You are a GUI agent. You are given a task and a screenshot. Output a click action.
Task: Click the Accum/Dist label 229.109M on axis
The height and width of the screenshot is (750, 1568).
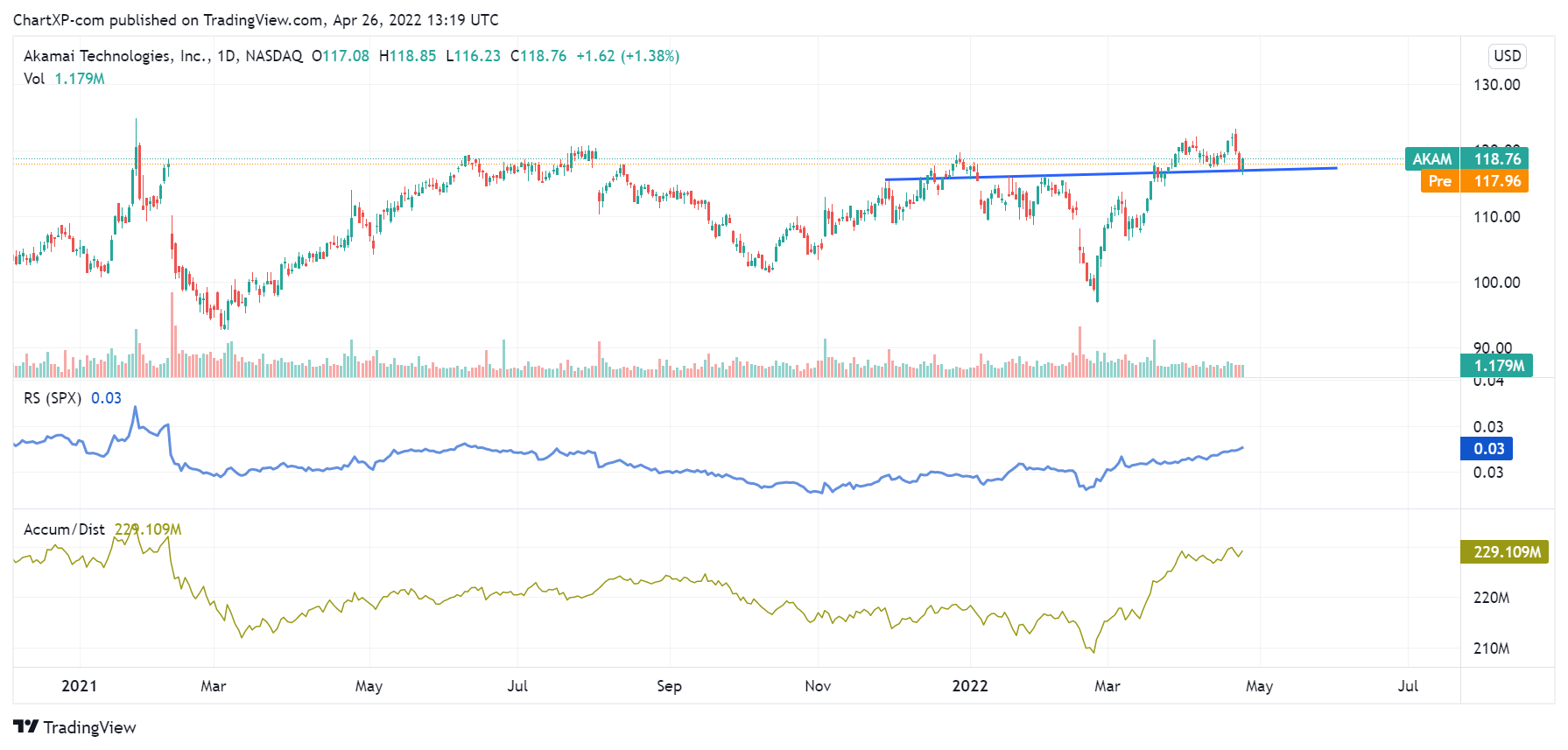1505,552
